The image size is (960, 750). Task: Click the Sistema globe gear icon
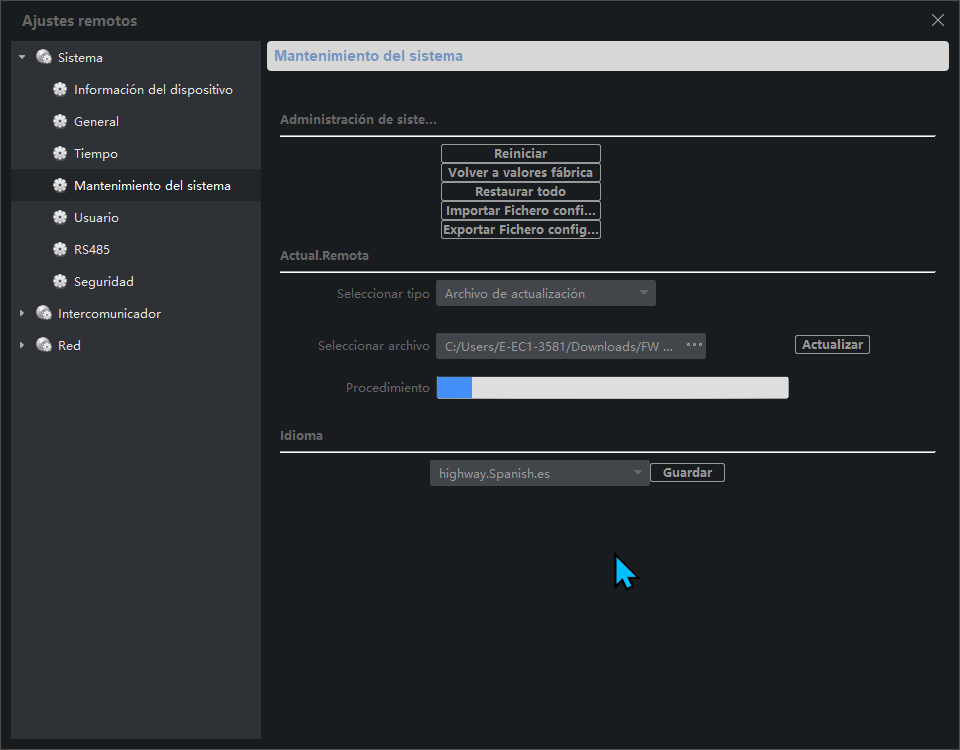(x=43, y=57)
